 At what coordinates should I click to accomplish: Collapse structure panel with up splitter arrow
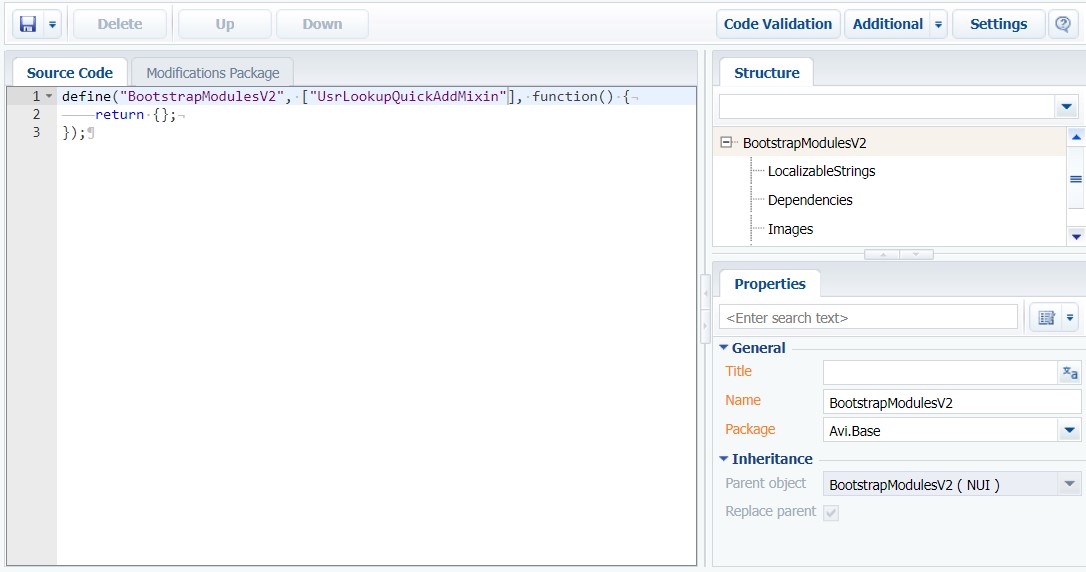click(x=882, y=255)
